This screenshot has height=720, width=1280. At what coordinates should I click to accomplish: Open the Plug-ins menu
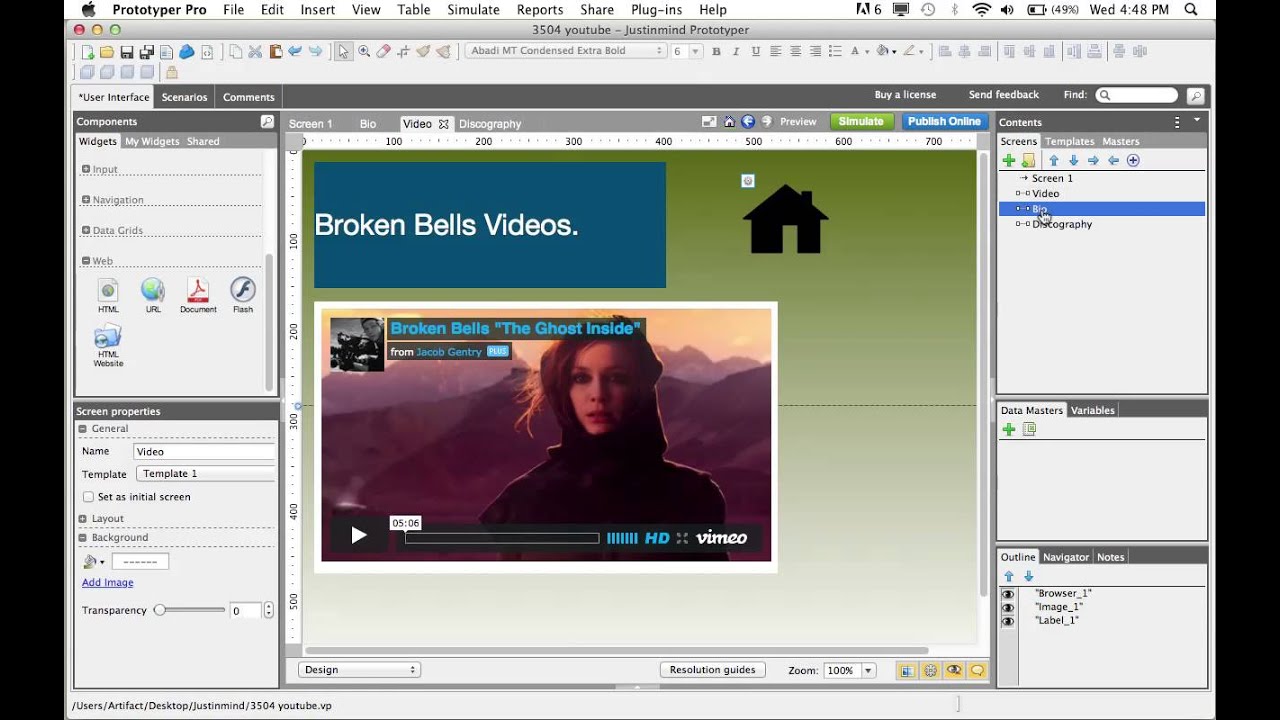[x=656, y=9]
